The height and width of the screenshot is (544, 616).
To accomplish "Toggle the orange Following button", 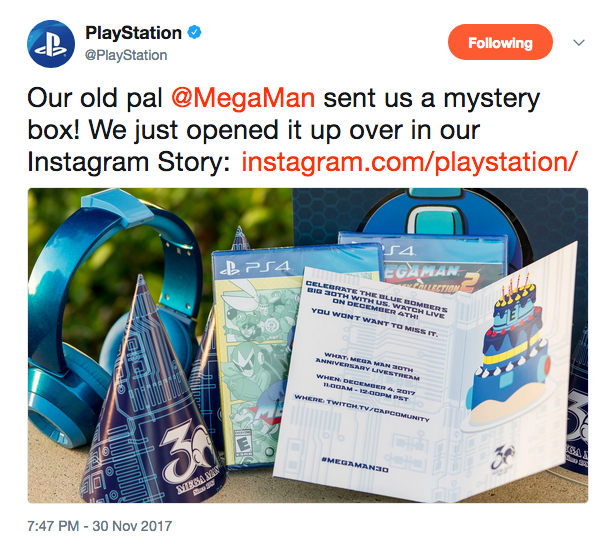I will coord(500,42).
